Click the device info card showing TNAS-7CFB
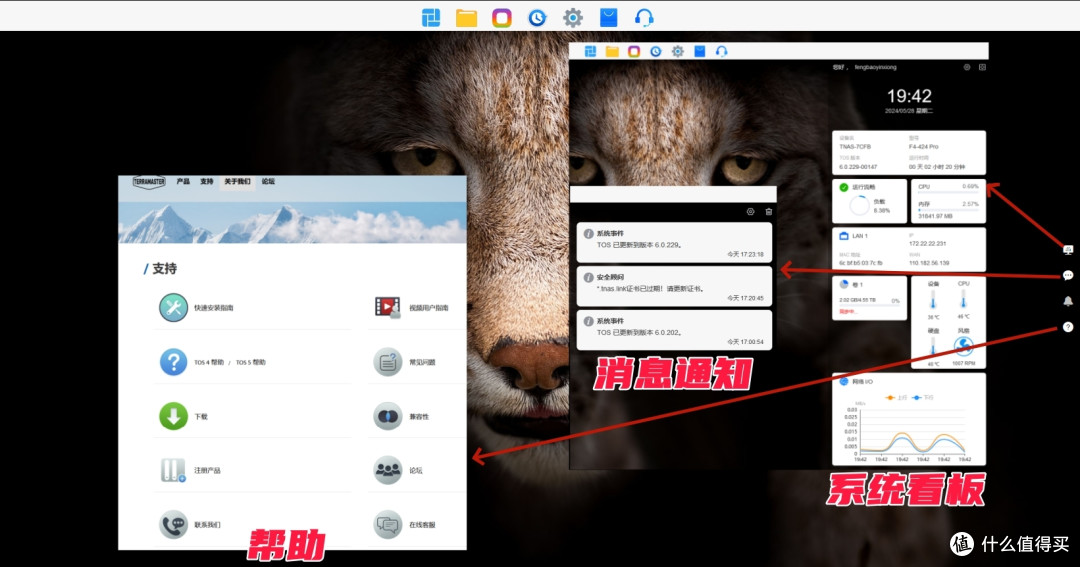Viewport: 1080px width, 567px height. [x=909, y=152]
